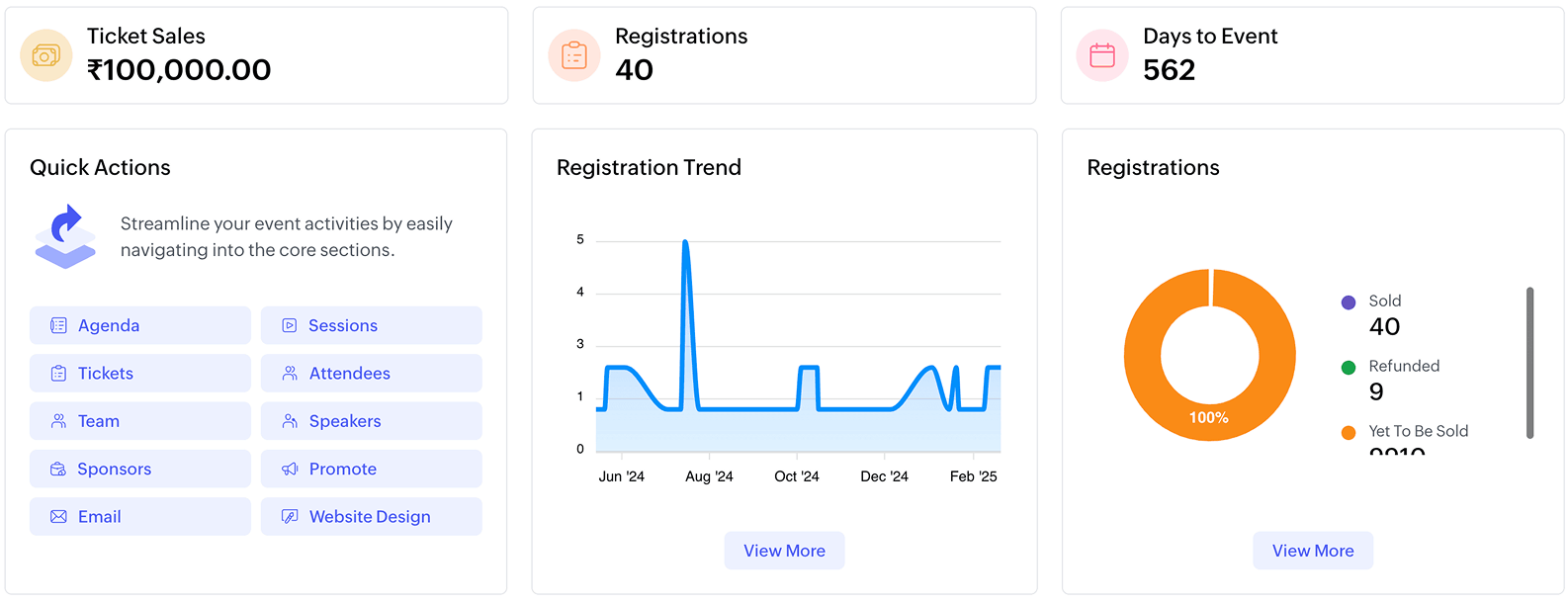Click the 100% donut chart segment

tap(1209, 417)
